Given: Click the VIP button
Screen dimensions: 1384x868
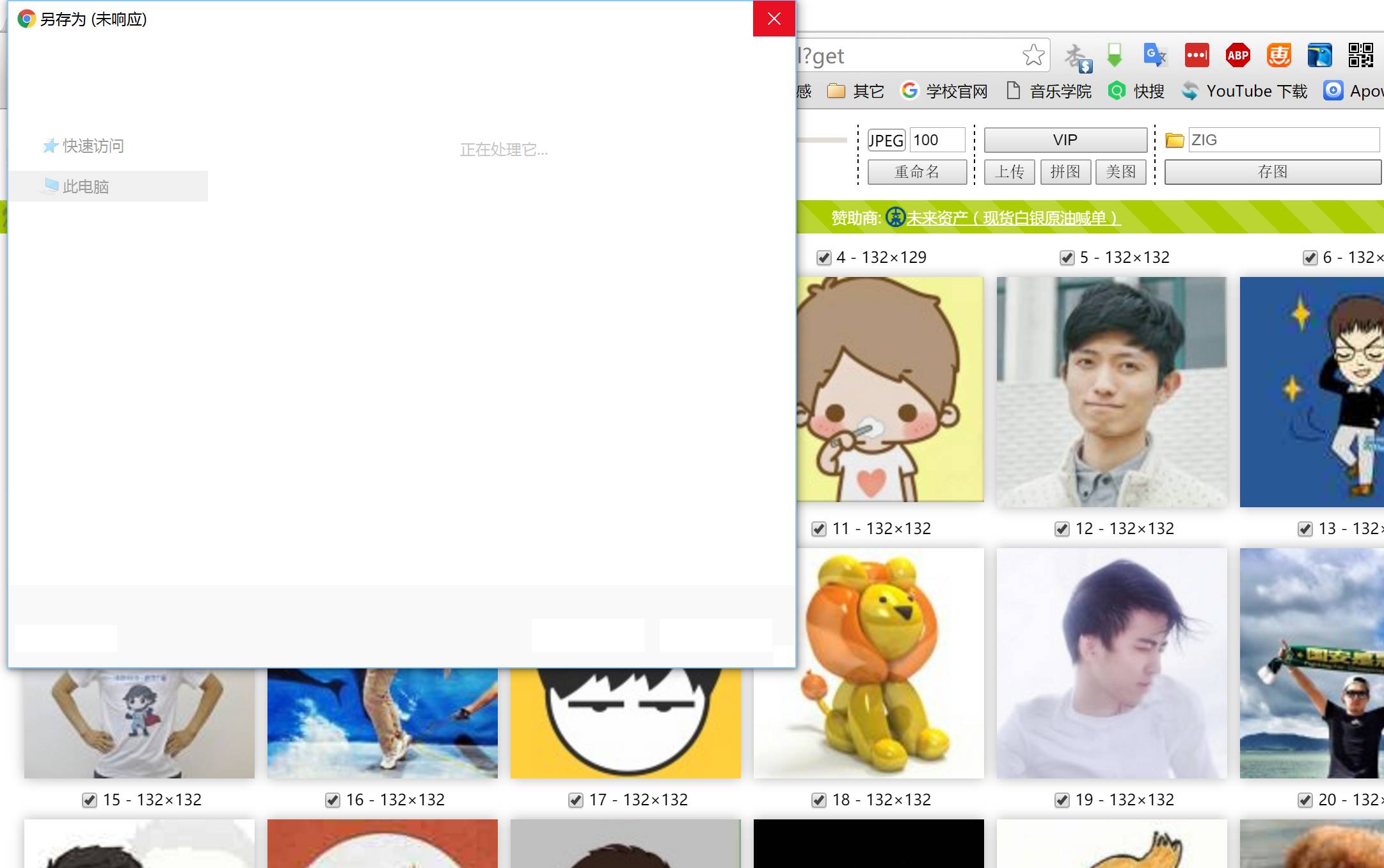Looking at the screenshot, I should click(1065, 140).
